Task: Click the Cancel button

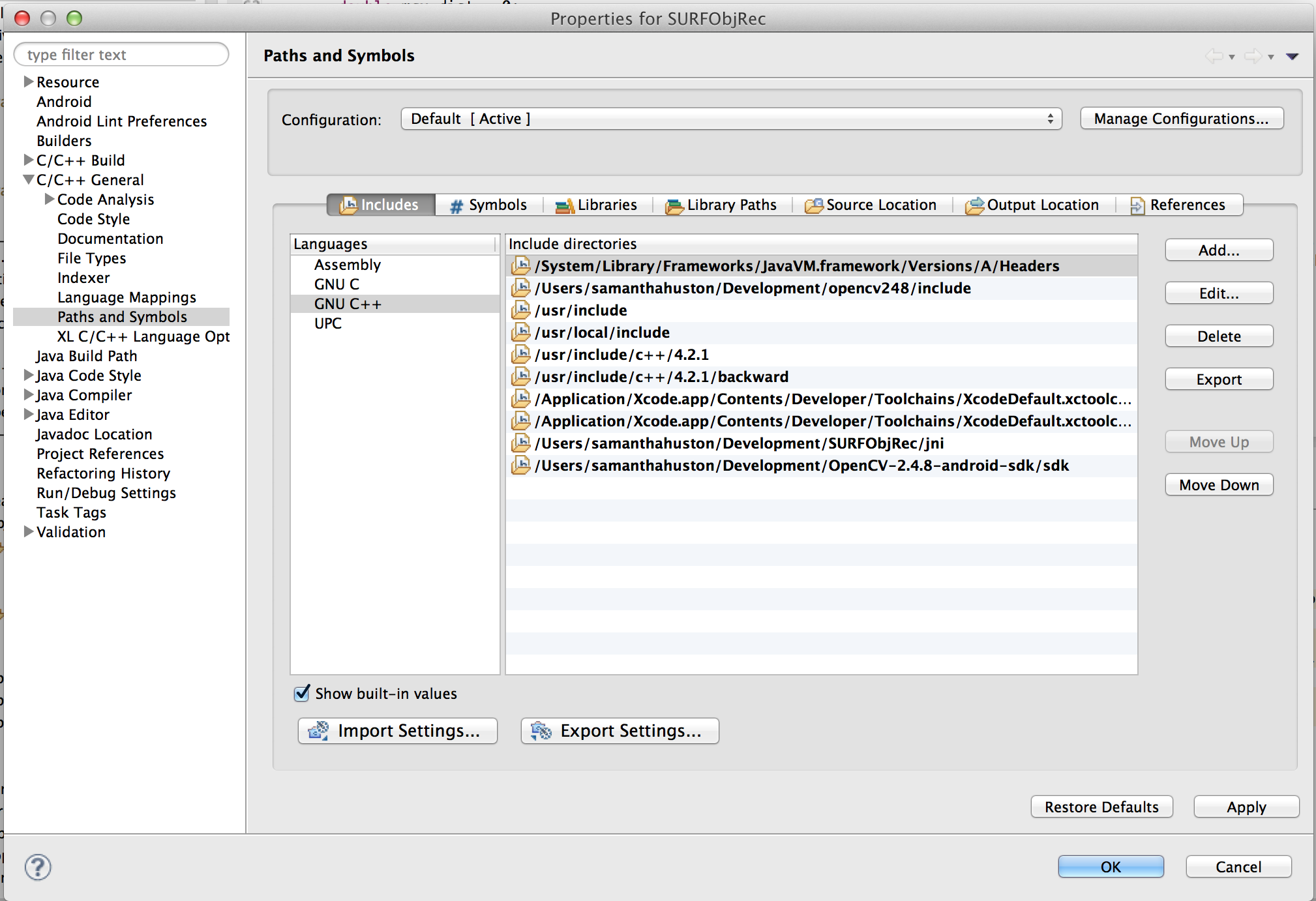Action: [x=1238, y=867]
